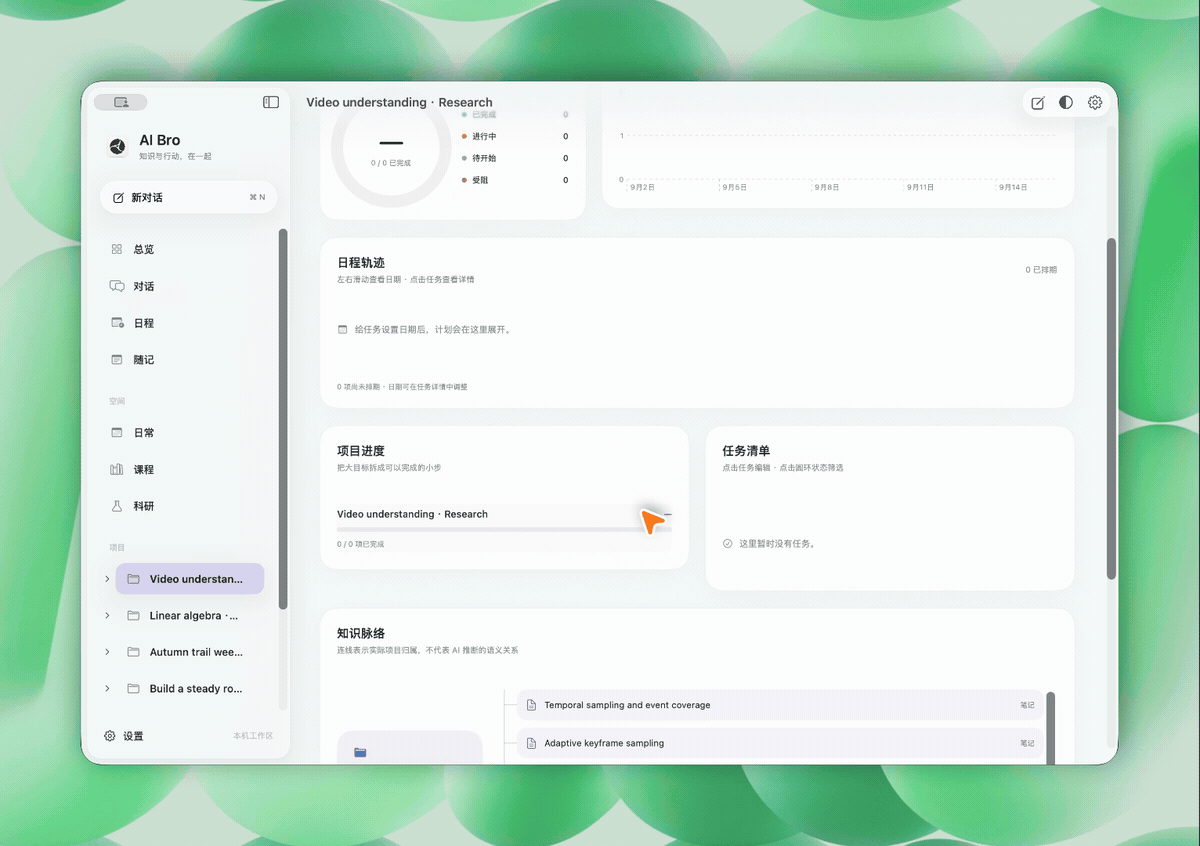This screenshot has width=1200, height=846.
Task: Toggle the sidebar panel icon
Action: pyautogui.click(x=271, y=102)
